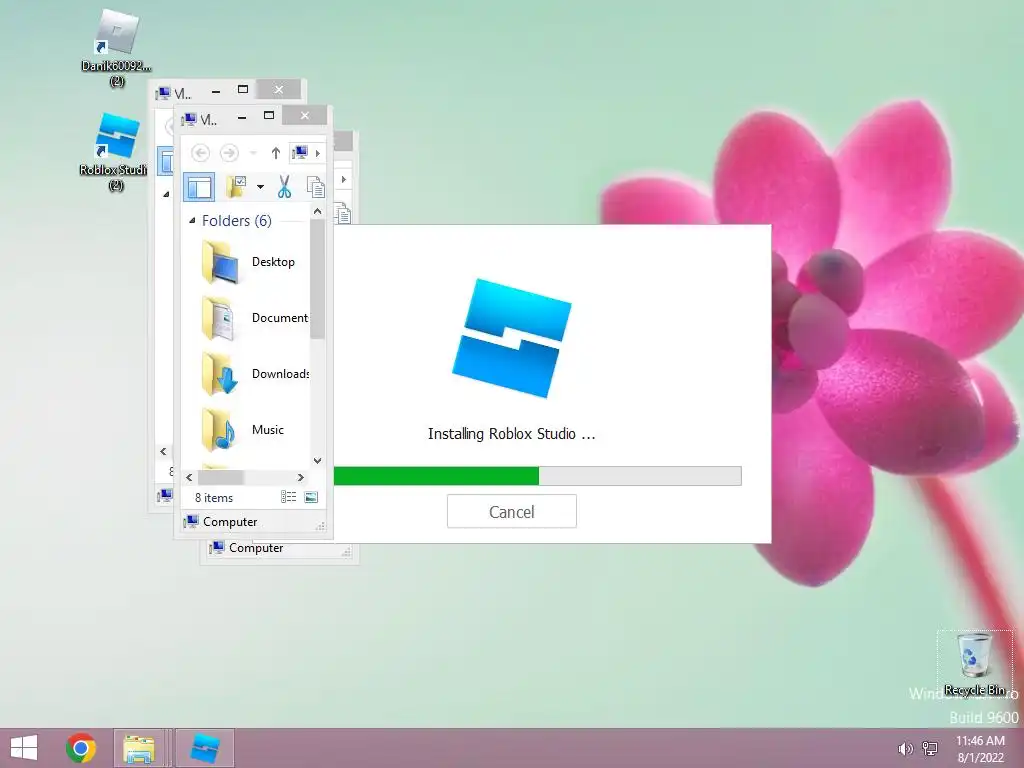Open recent locations dropdown in front Explorer
Image resolution: width=1024 pixels, height=768 pixels.
[253, 153]
